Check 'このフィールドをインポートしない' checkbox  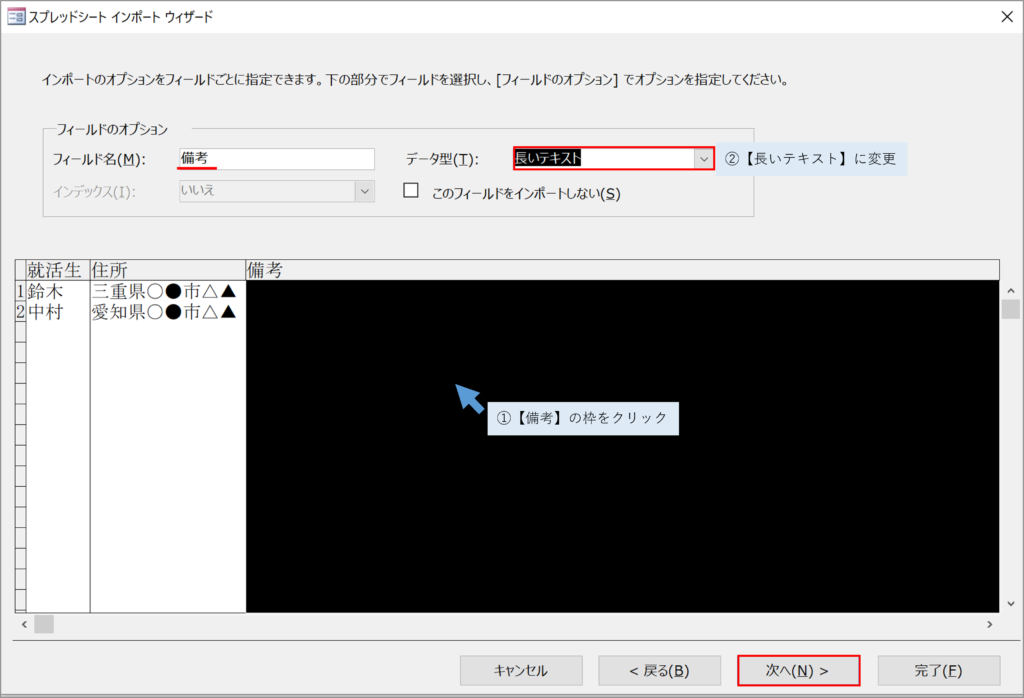point(411,191)
